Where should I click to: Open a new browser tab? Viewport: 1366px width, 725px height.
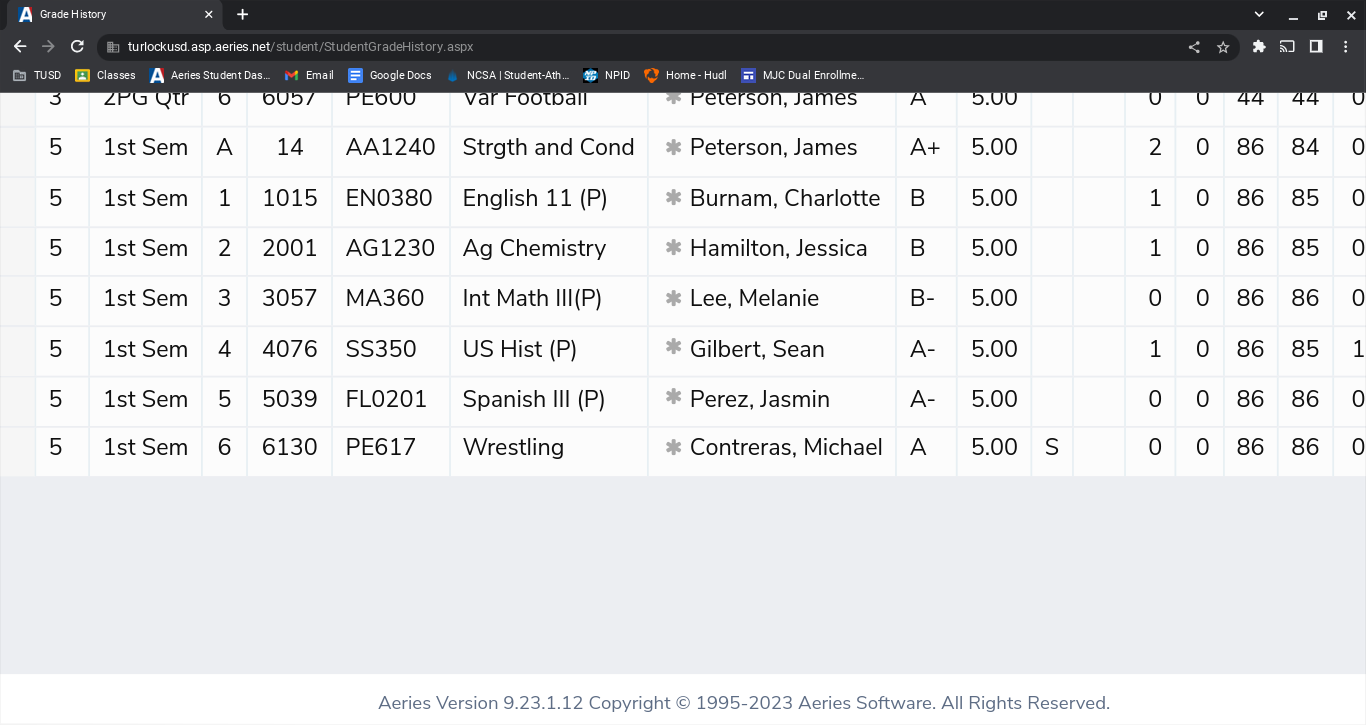tap(242, 14)
